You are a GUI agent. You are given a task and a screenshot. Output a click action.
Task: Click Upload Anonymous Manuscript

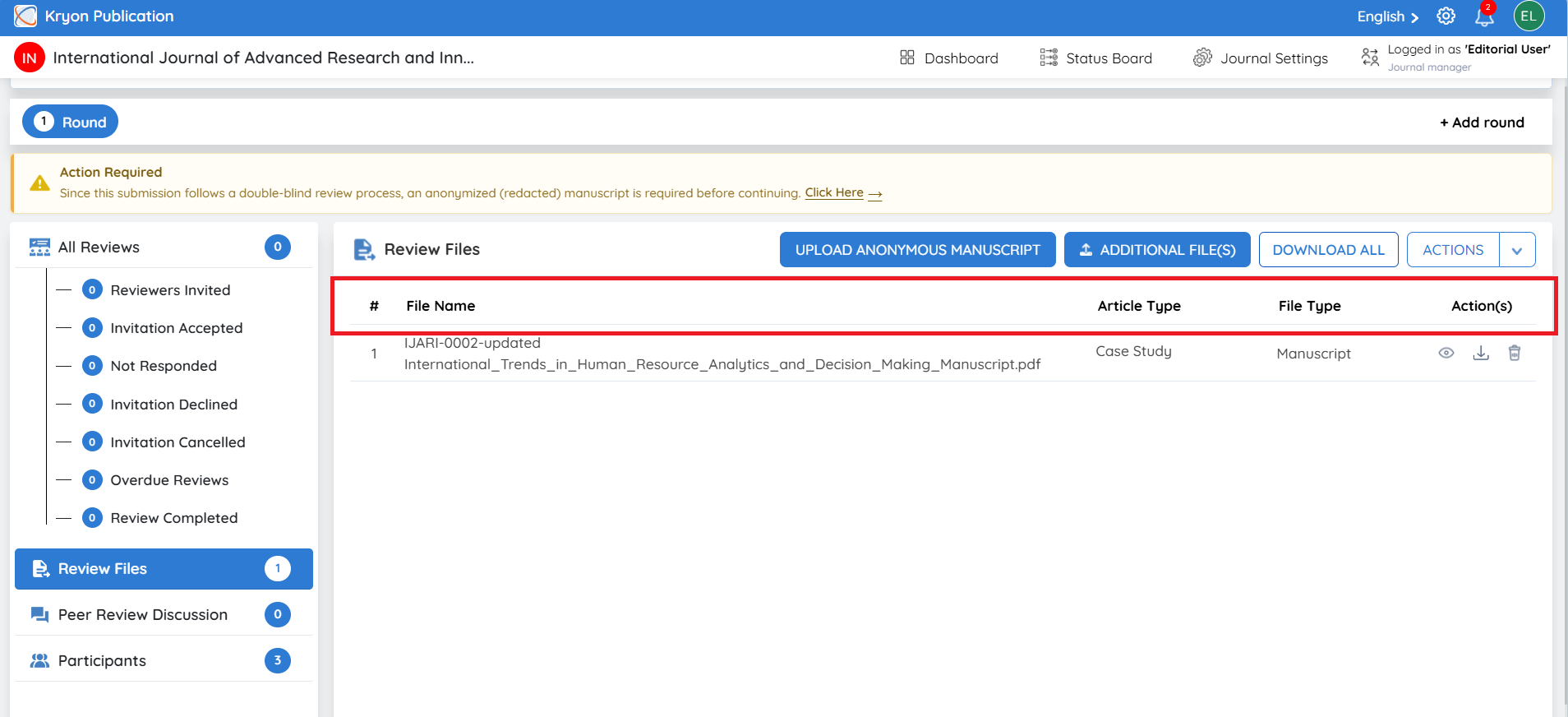pos(918,250)
